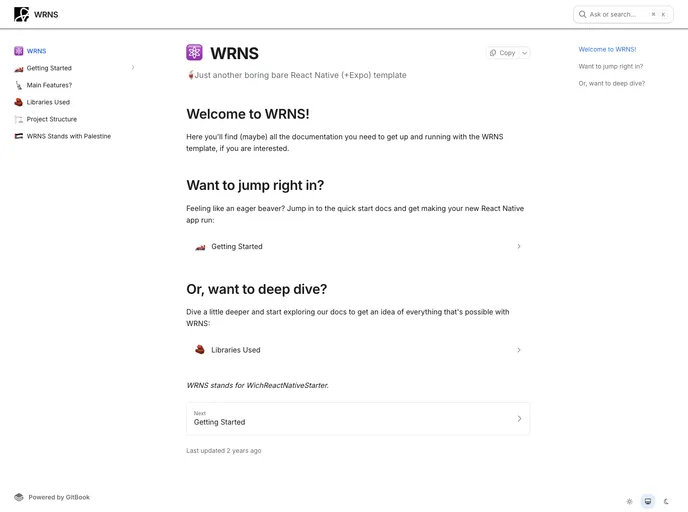
Task: Click the Palestine flag icon in the sidebar
Action: (x=19, y=136)
